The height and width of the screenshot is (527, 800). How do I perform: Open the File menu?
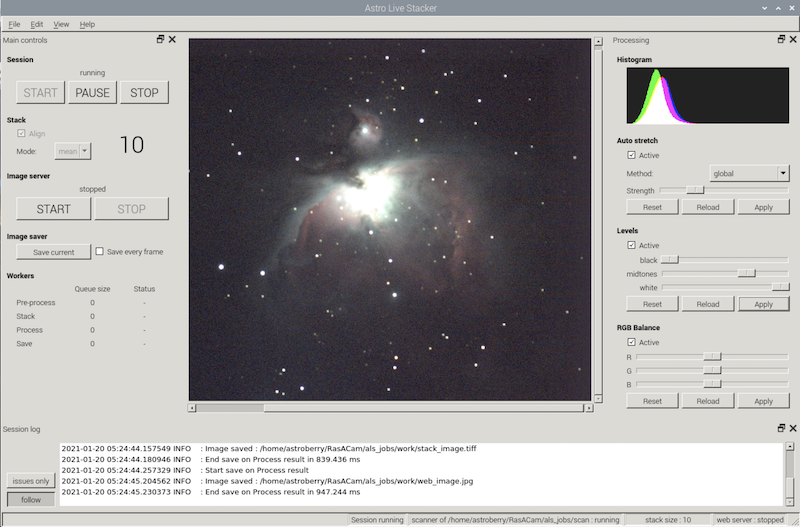coord(14,23)
